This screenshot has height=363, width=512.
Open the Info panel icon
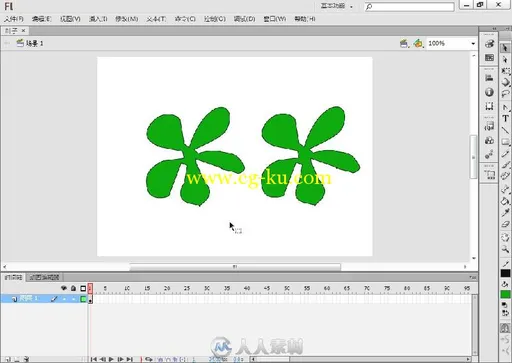[x=489, y=92]
